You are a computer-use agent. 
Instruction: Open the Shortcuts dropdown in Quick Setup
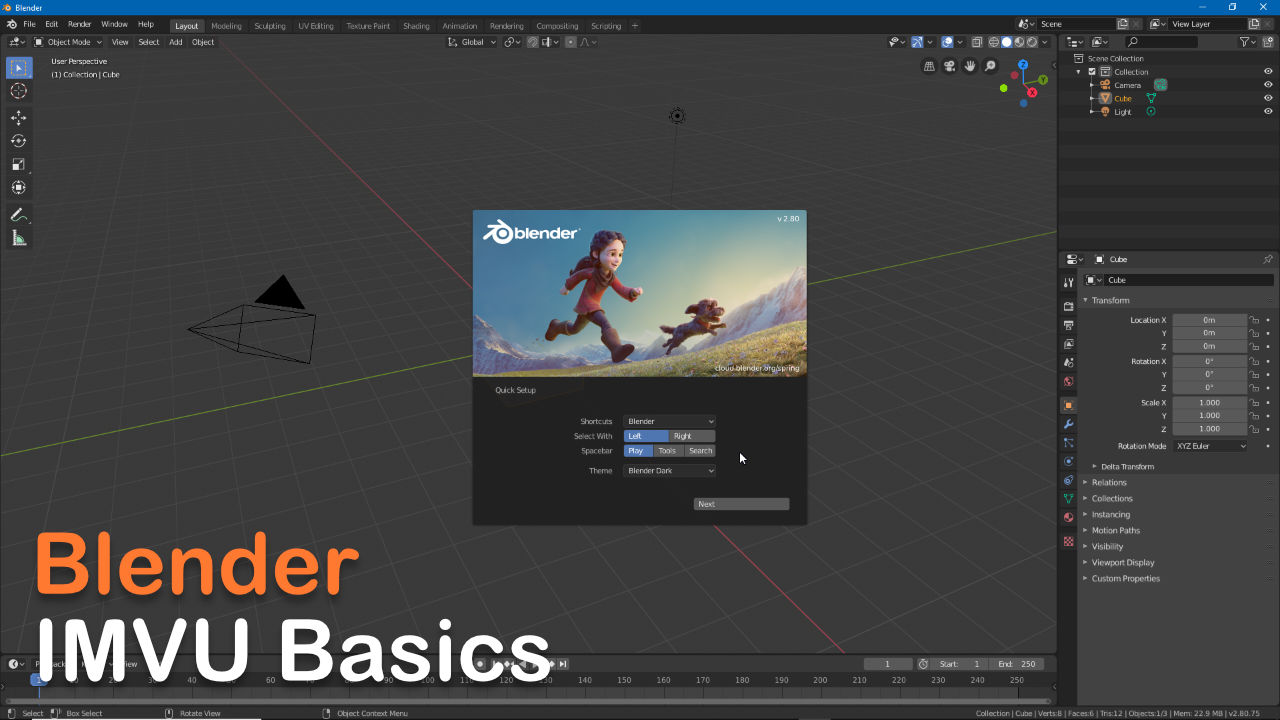pyautogui.click(x=669, y=422)
